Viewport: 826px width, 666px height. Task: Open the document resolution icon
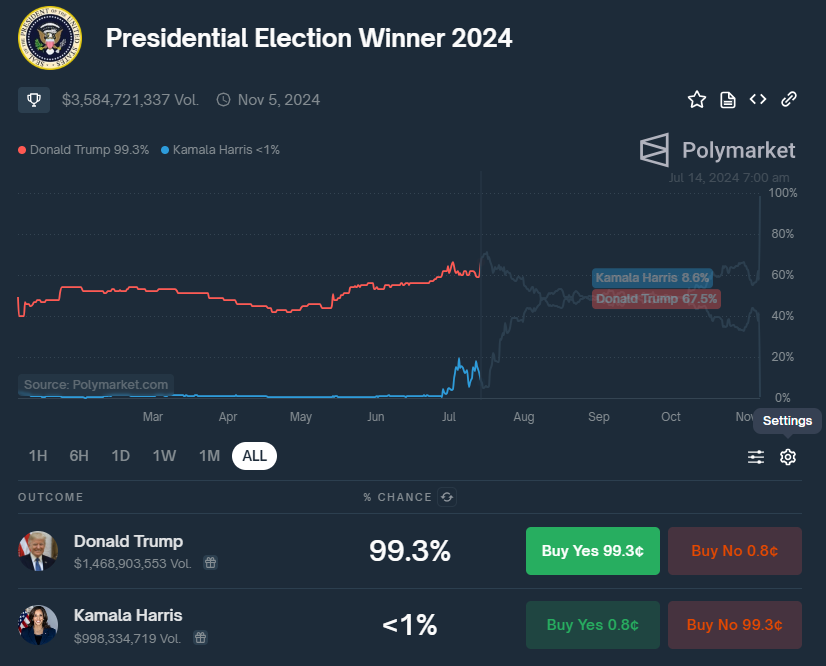click(728, 99)
